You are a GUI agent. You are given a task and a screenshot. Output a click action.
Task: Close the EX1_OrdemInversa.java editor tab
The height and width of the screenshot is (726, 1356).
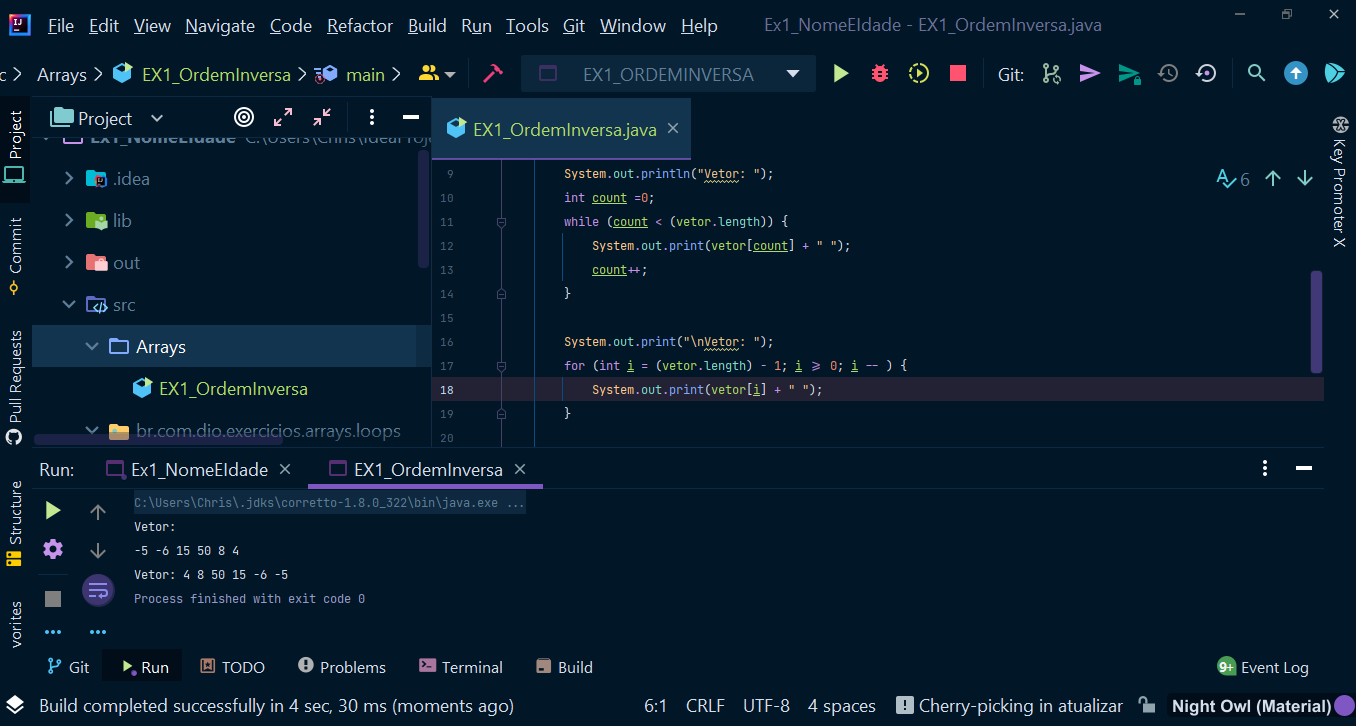(673, 128)
